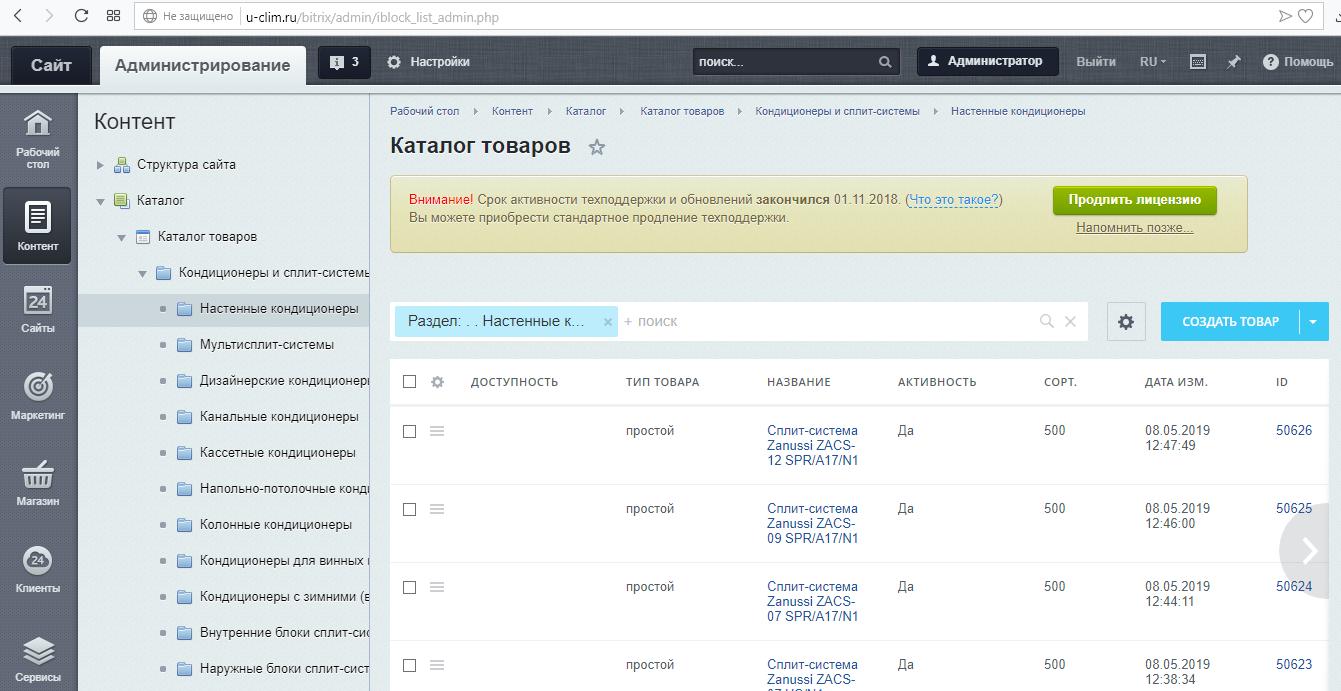Collapse the Каталог tree node
Image resolution: width=1341 pixels, height=691 pixels.
[x=100, y=201]
